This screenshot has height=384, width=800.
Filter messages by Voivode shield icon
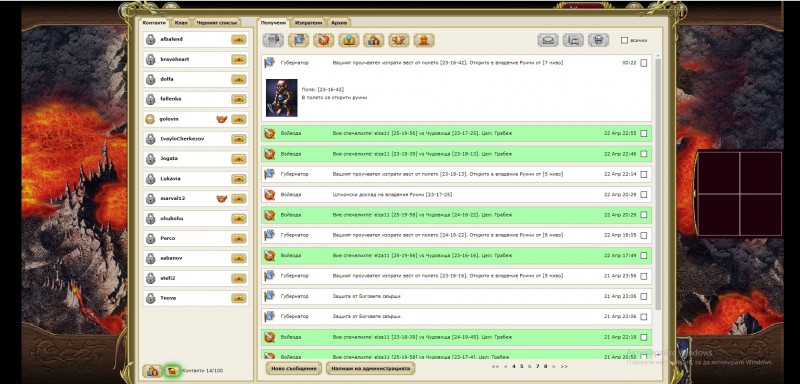click(324, 40)
